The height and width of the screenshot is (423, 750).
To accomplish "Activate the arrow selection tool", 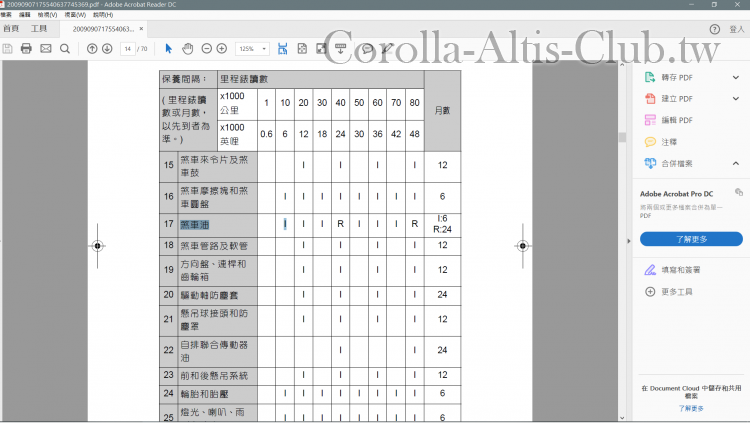I will click(169, 48).
